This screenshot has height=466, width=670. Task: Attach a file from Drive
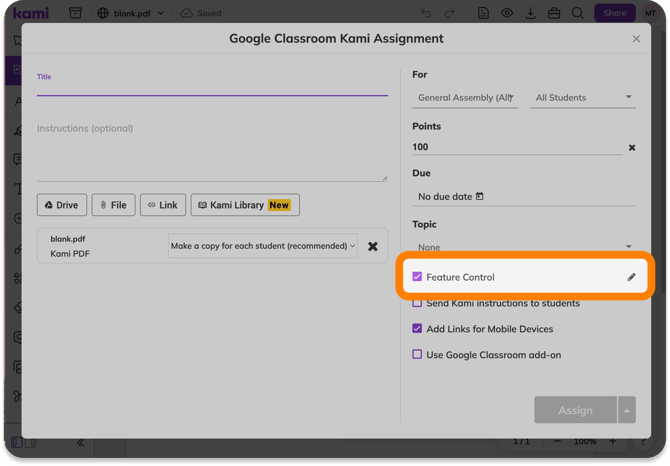[x=62, y=205]
